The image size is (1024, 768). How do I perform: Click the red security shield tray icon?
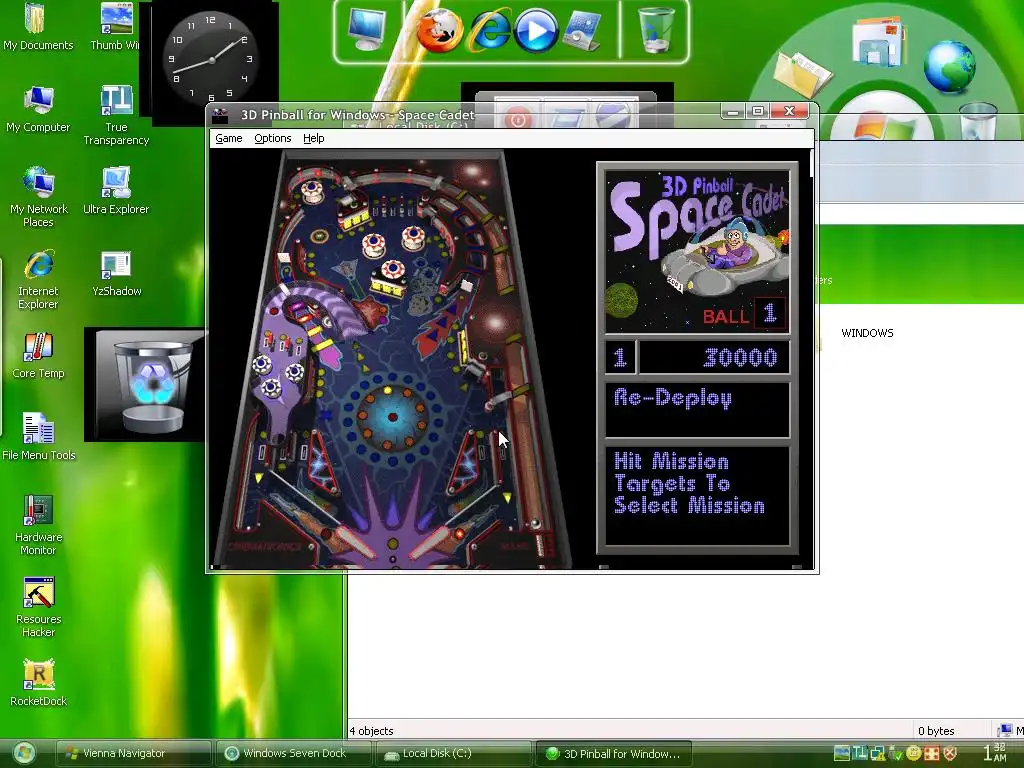pyautogui.click(x=950, y=753)
